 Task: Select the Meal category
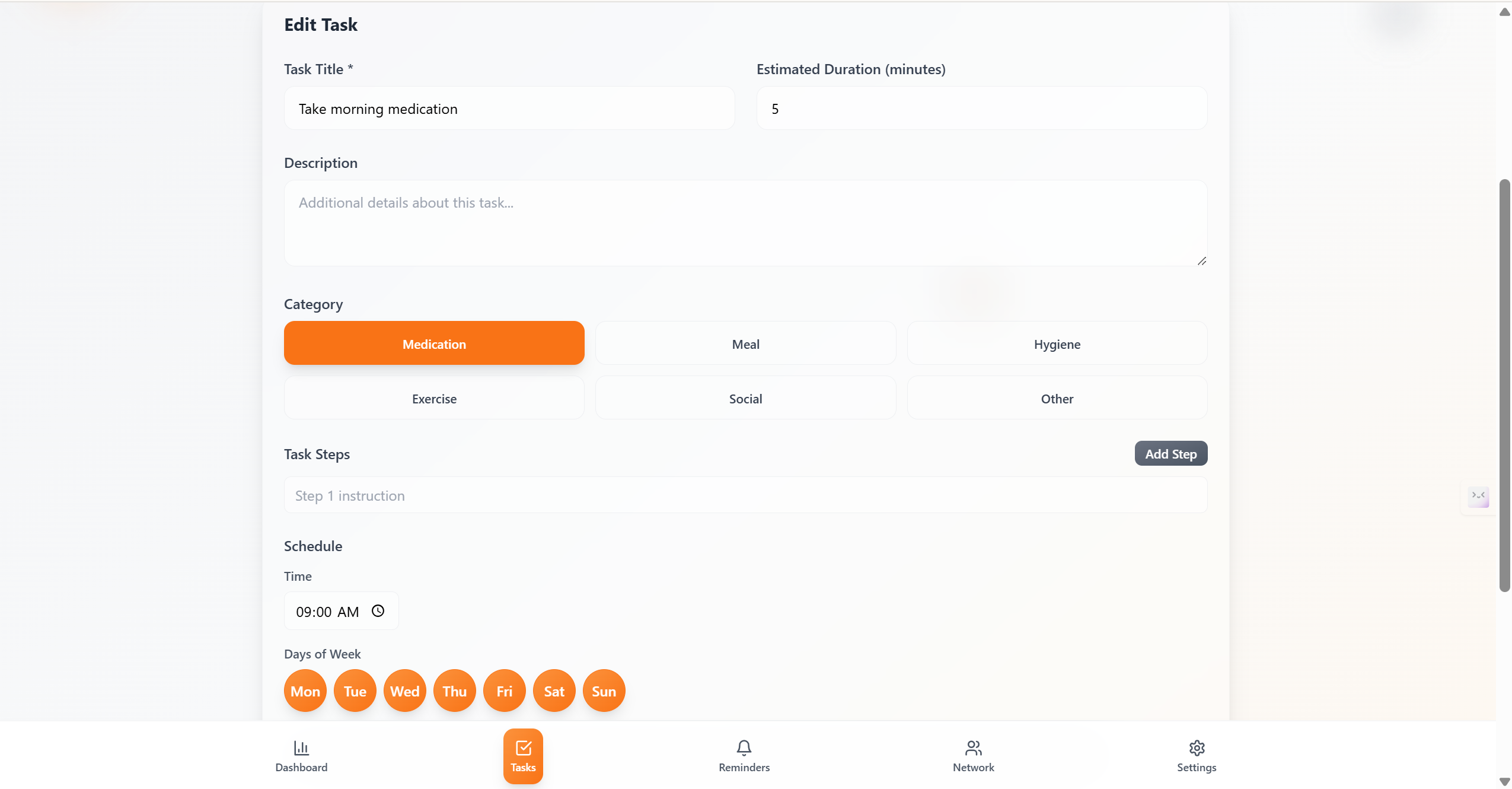point(745,344)
